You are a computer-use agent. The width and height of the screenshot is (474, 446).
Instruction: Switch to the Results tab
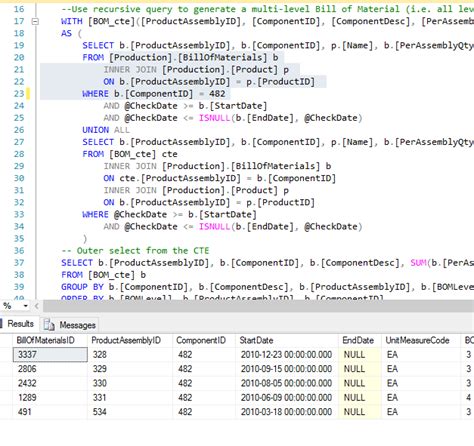click(x=20, y=324)
